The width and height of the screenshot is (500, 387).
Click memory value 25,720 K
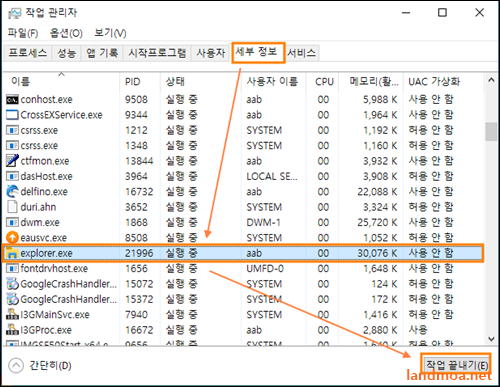pos(377,222)
